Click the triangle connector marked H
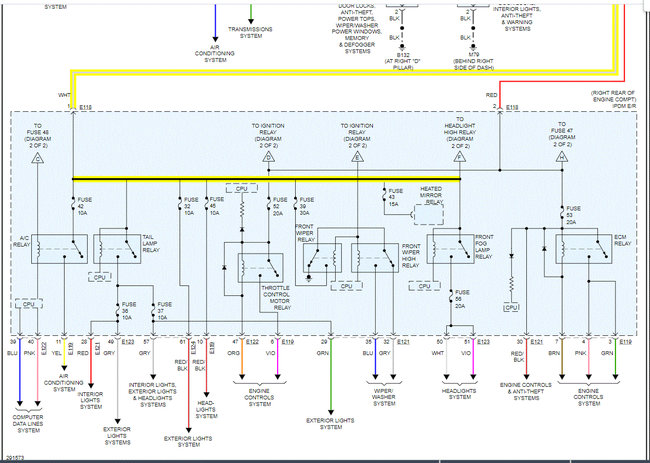The image size is (650, 463). [562, 157]
